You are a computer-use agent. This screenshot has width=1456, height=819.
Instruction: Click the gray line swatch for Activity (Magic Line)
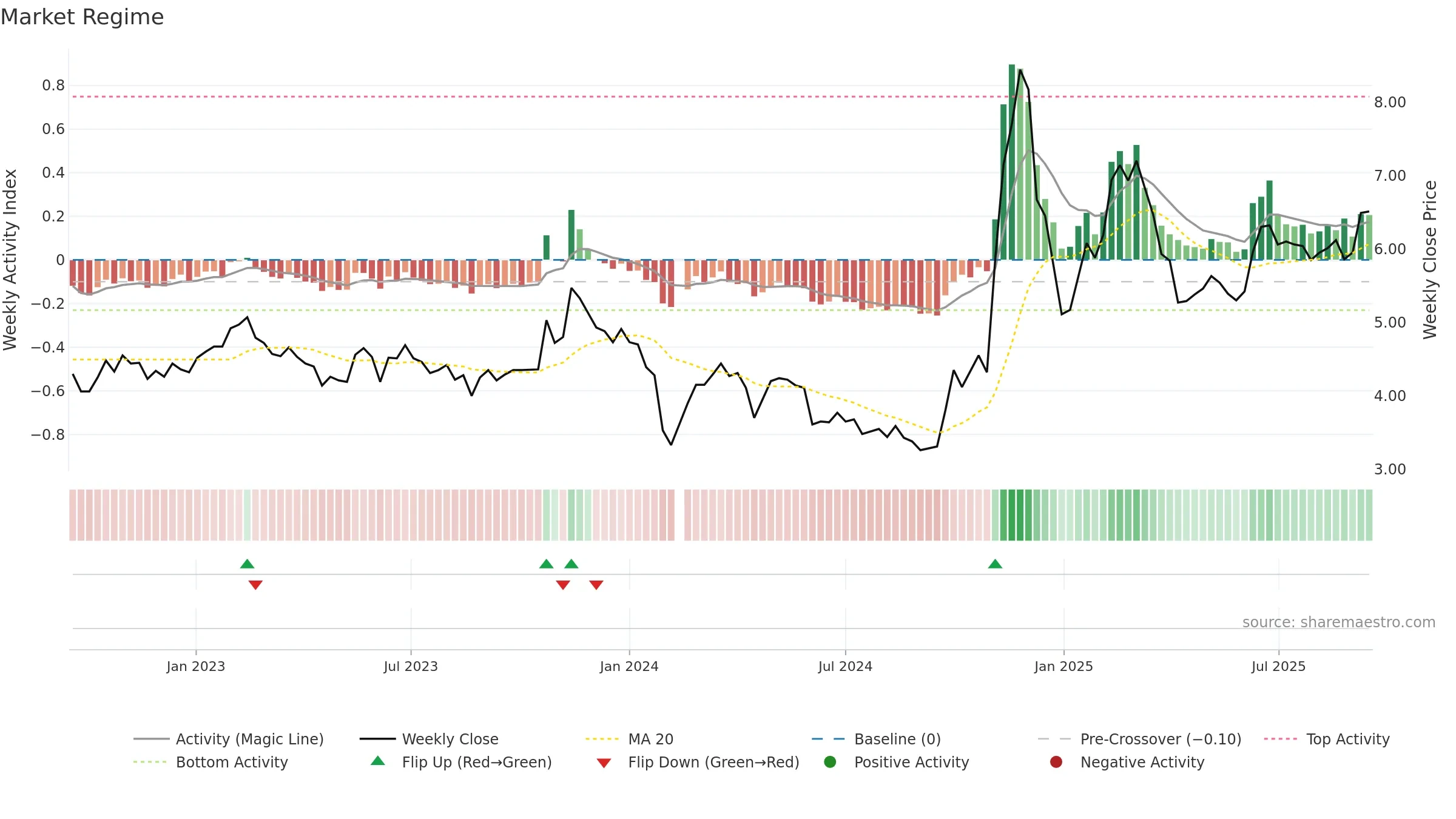pyautogui.click(x=151, y=739)
